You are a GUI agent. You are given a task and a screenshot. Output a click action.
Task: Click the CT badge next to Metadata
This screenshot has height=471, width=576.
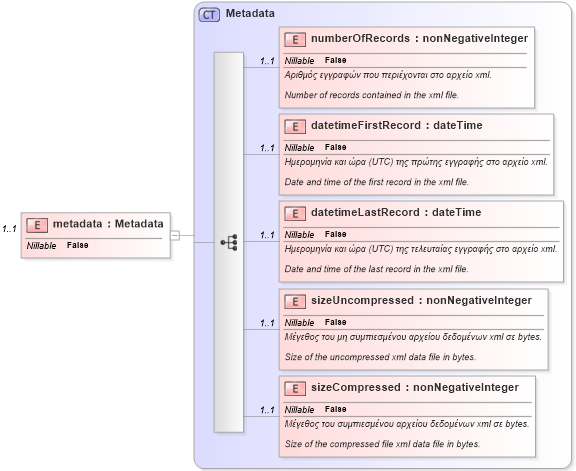[209, 15]
